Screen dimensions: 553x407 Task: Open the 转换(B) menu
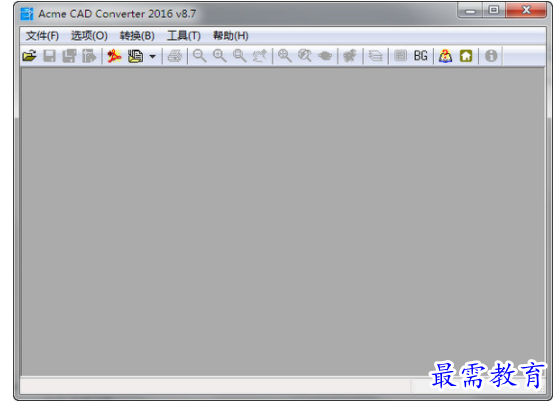coord(137,36)
